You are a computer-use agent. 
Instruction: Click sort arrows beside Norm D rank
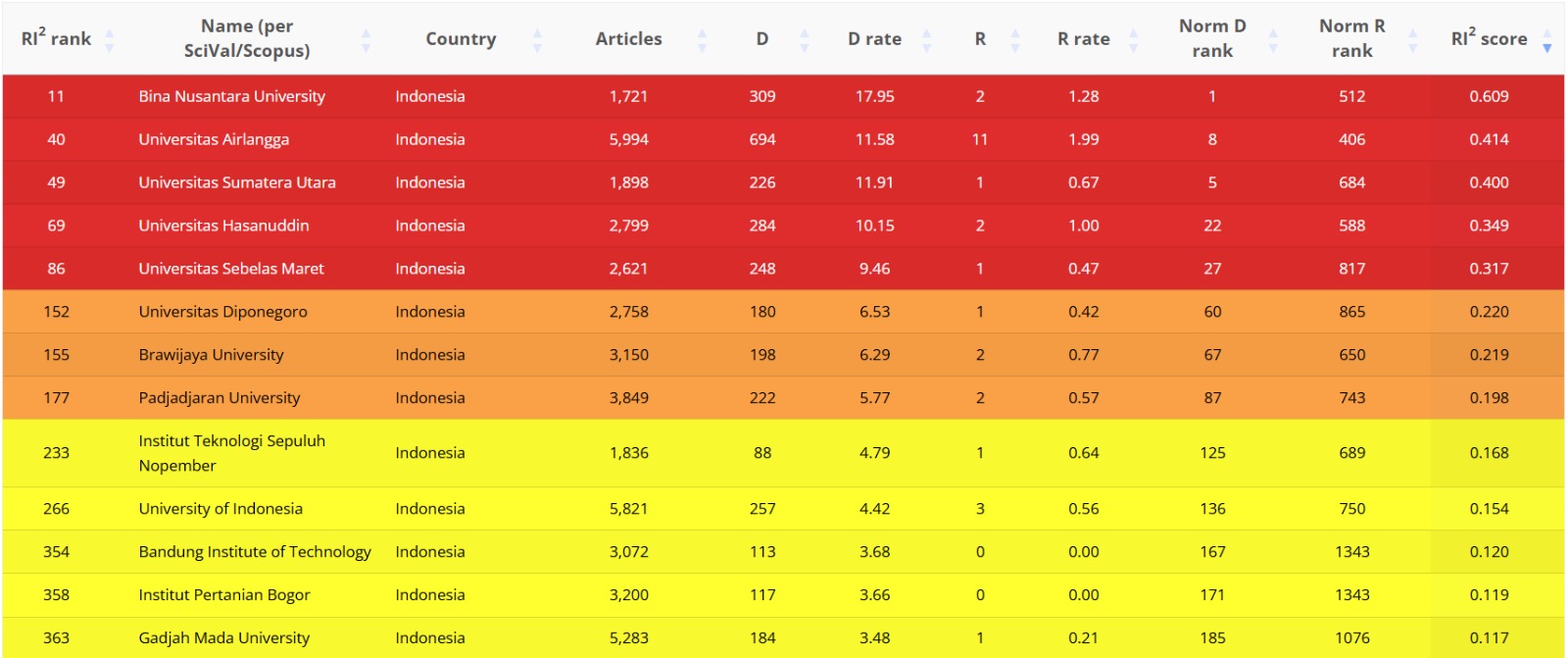(1273, 39)
